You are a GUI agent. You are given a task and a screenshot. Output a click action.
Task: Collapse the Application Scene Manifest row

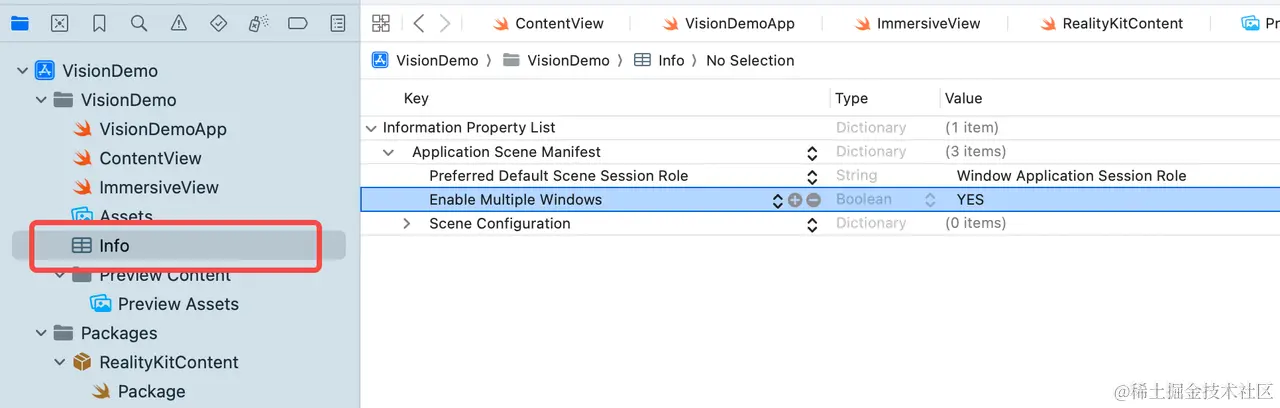click(x=389, y=152)
